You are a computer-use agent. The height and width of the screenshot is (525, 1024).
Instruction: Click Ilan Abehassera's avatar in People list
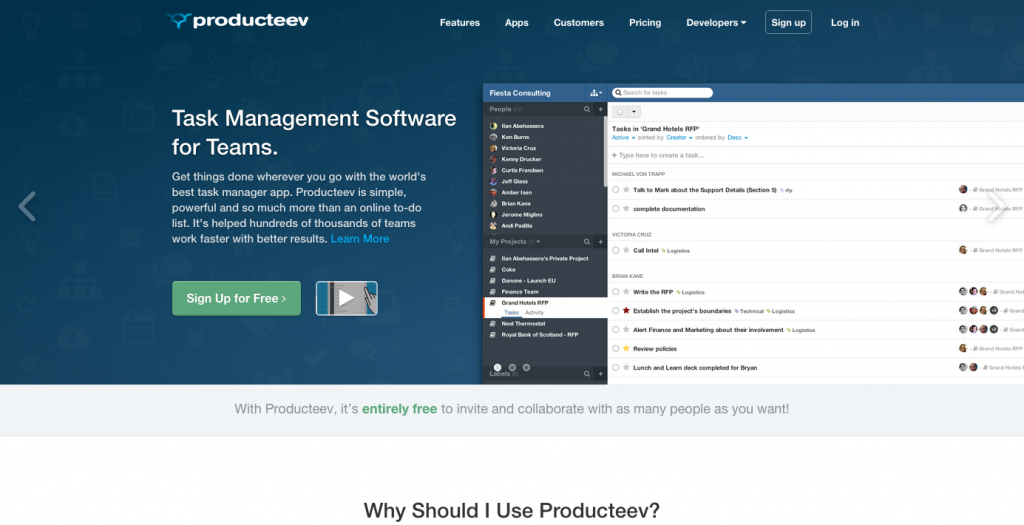(494, 126)
